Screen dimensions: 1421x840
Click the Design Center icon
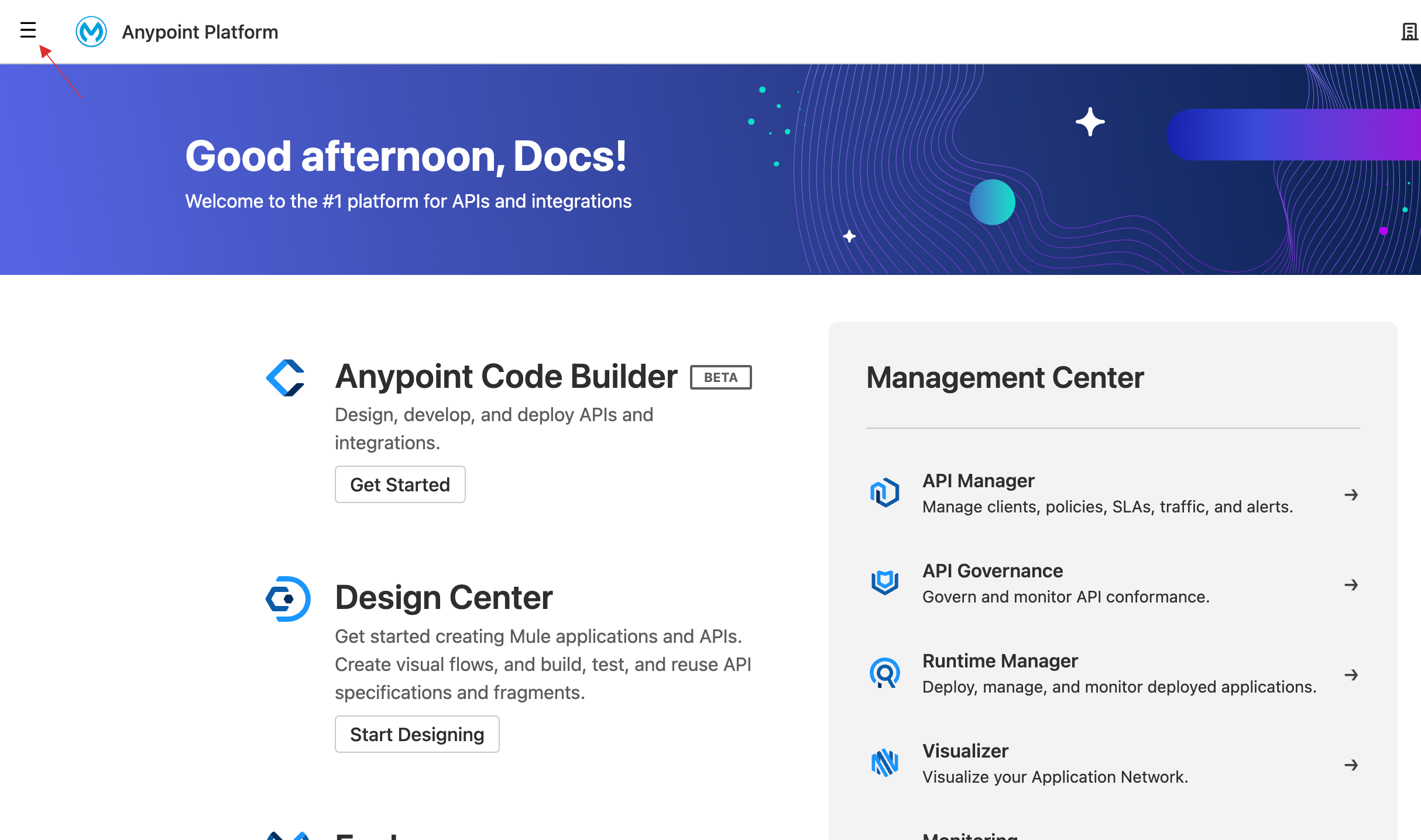(287, 598)
